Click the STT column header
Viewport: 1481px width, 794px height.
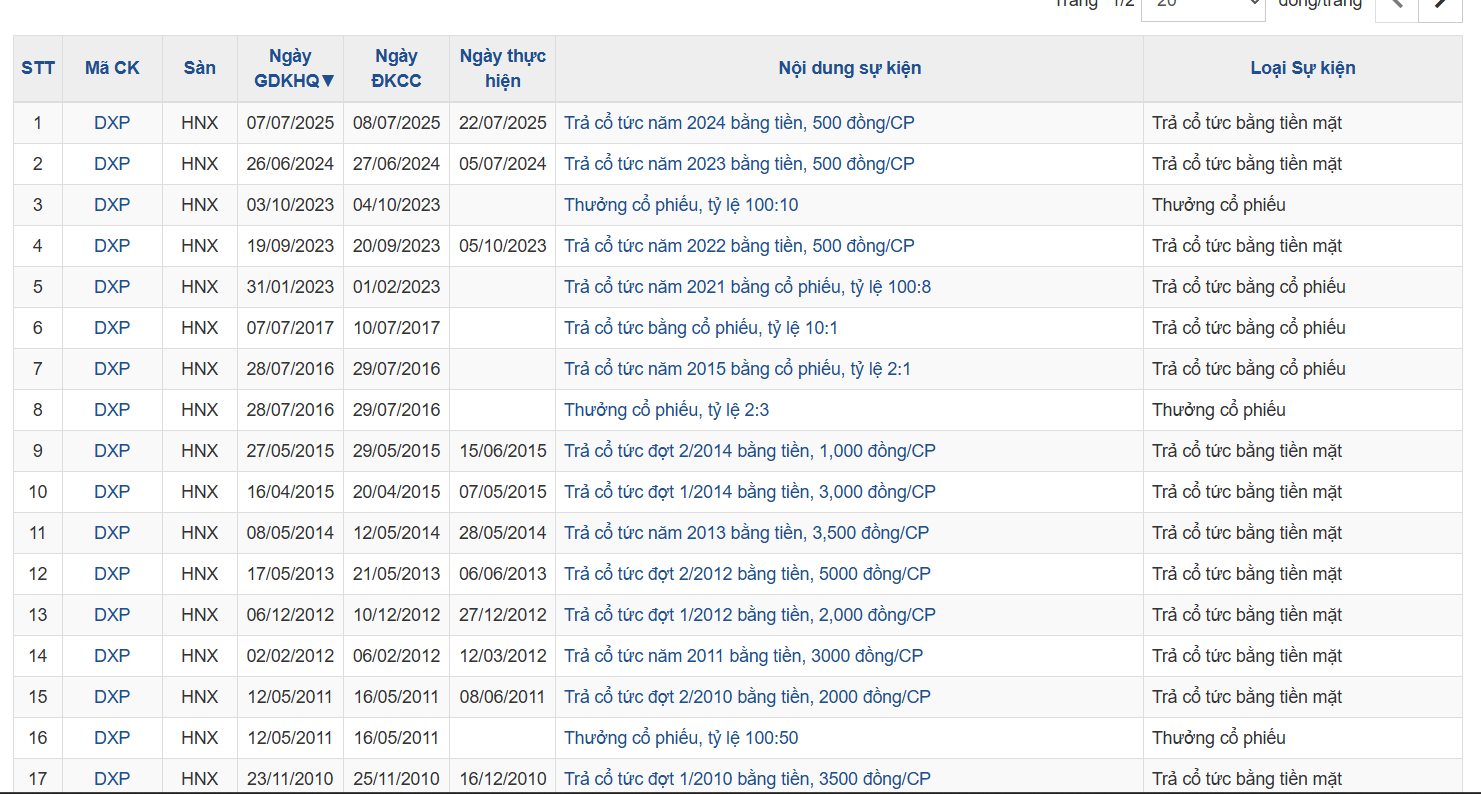[x=38, y=68]
